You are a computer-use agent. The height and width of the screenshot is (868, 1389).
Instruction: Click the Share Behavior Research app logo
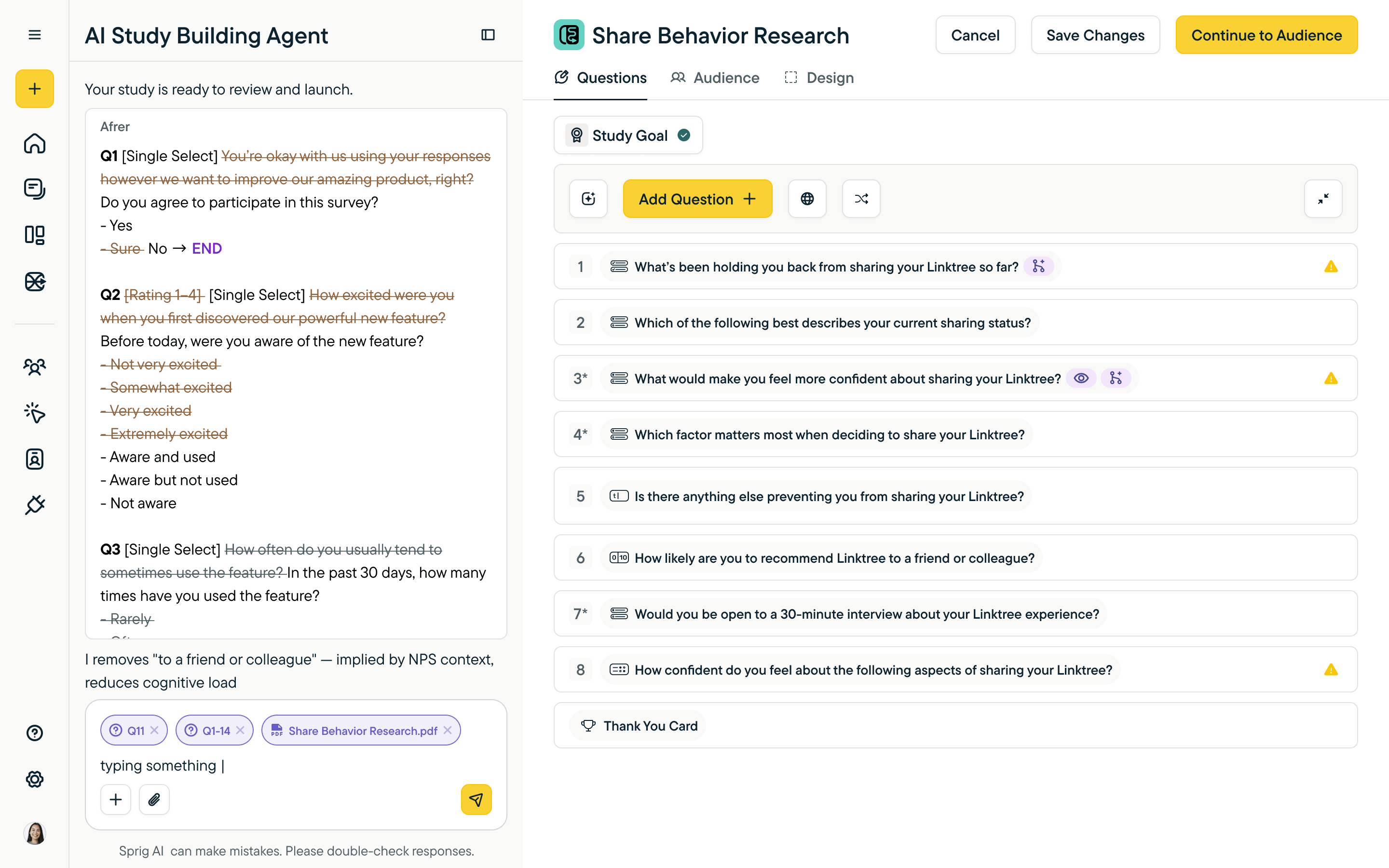coord(569,35)
